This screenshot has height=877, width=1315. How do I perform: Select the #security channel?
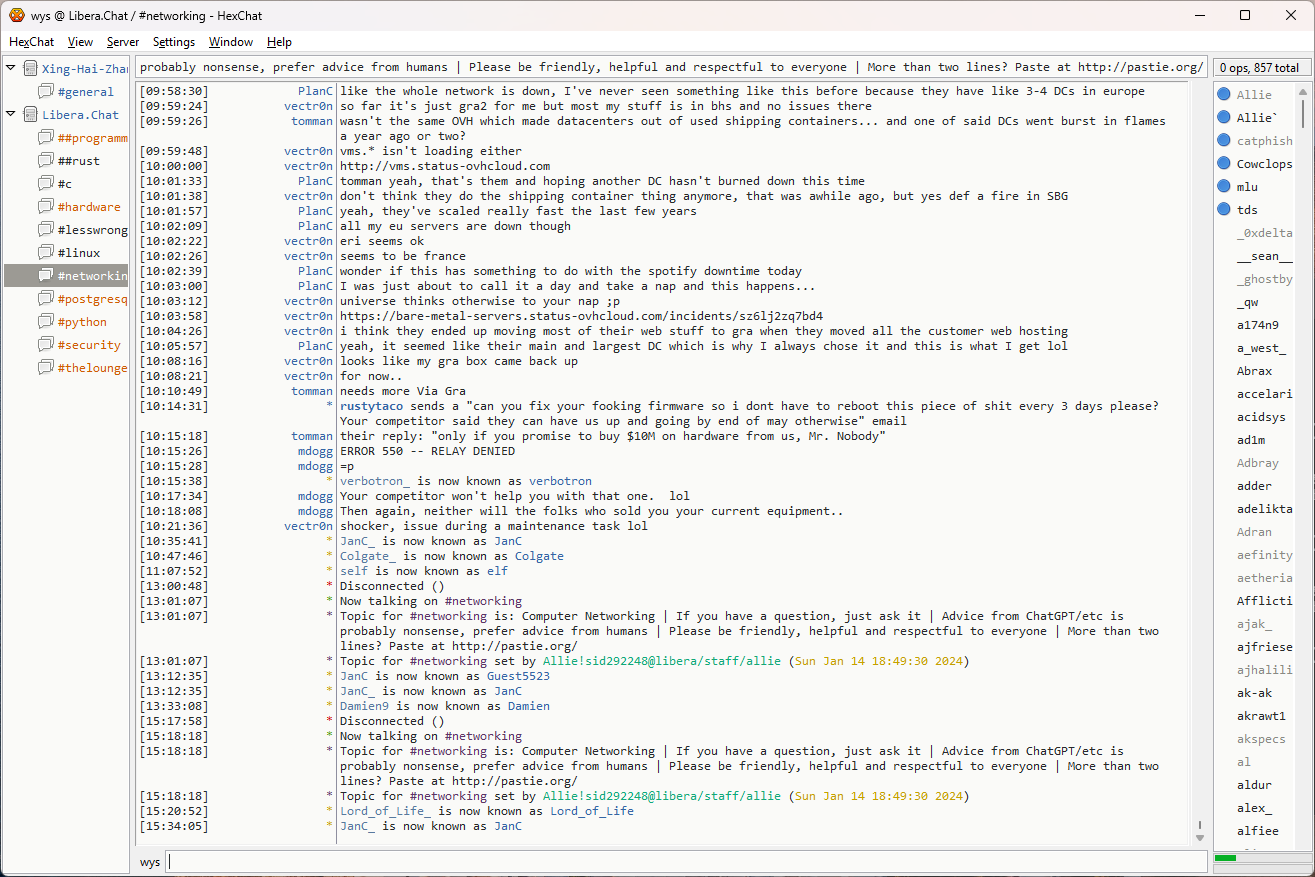88,345
